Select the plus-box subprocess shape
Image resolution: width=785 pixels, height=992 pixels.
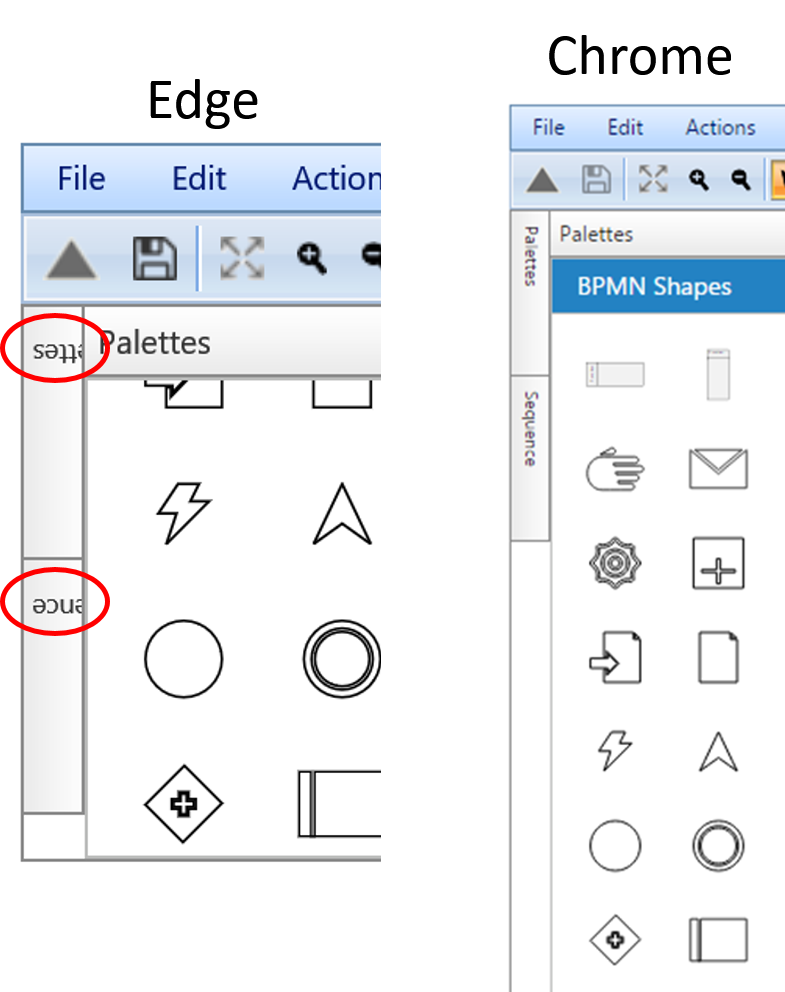(x=718, y=563)
